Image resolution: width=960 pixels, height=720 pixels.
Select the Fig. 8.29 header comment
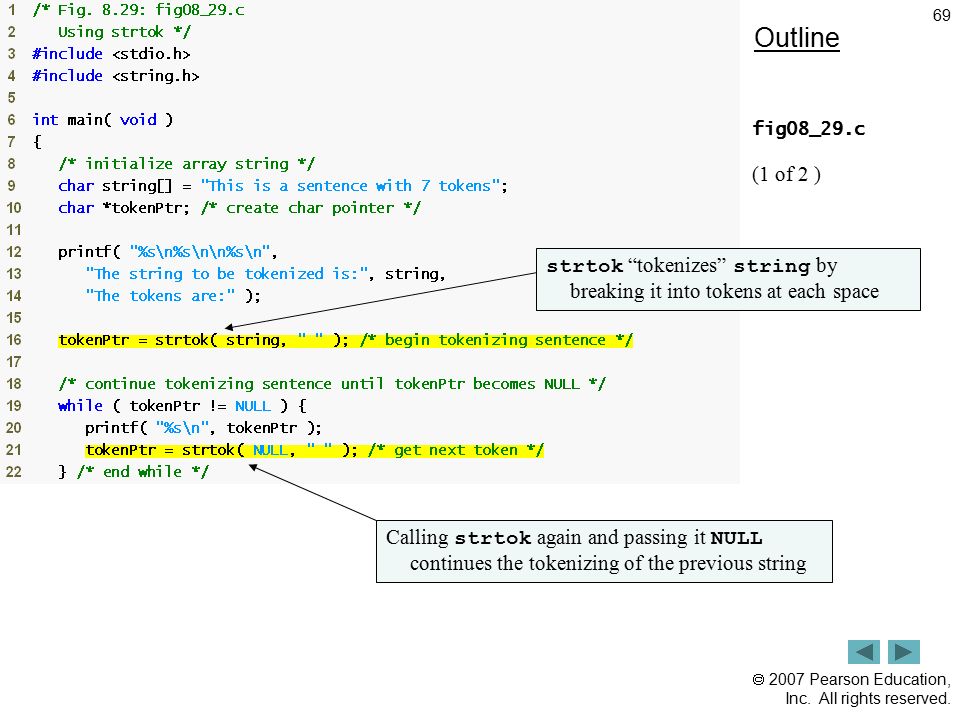click(138, 10)
